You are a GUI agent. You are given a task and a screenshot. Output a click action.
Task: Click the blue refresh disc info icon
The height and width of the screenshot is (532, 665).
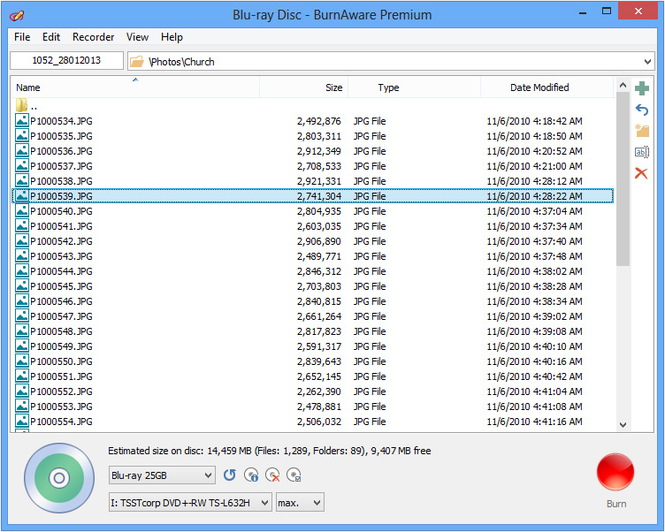click(x=229, y=475)
